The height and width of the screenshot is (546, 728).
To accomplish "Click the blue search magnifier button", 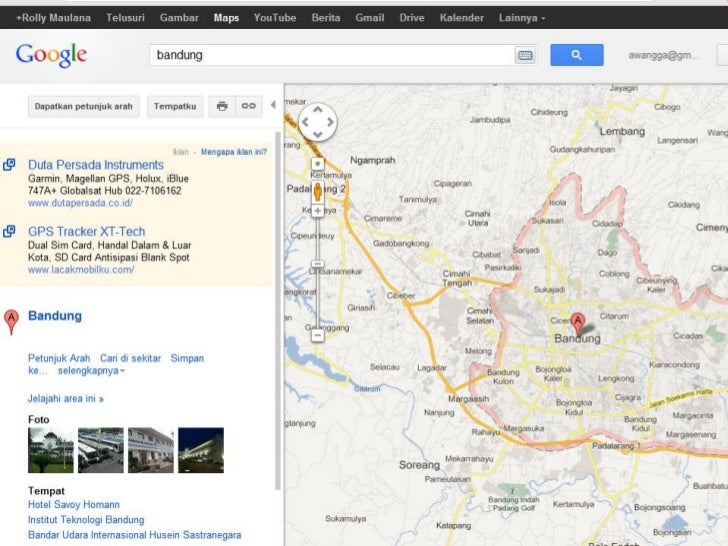I will [x=577, y=55].
